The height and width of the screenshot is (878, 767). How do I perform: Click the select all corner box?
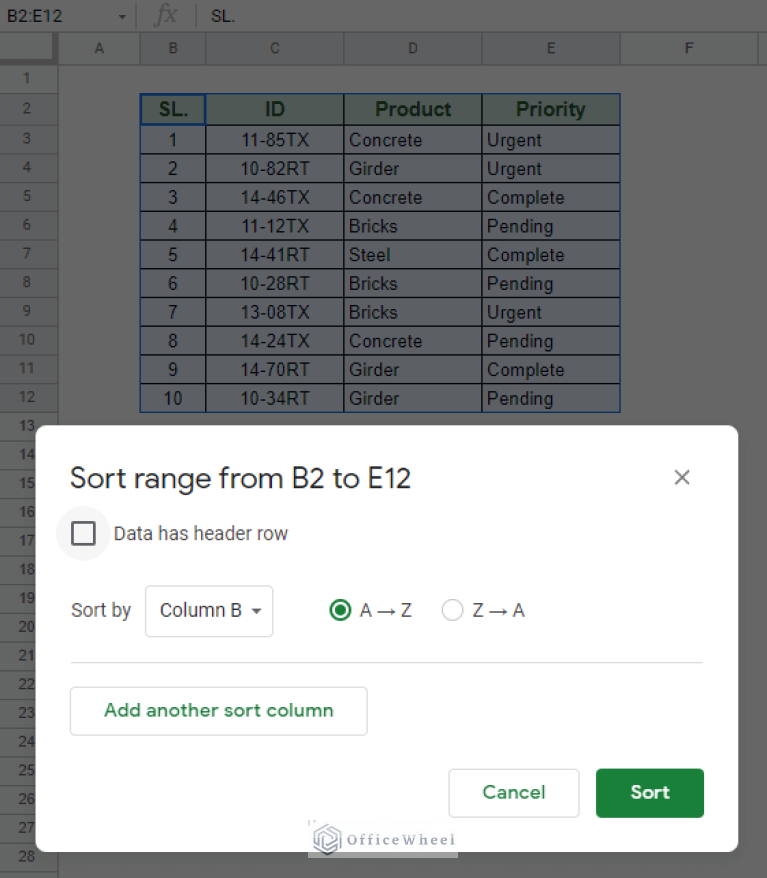pyautogui.click(x=28, y=48)
